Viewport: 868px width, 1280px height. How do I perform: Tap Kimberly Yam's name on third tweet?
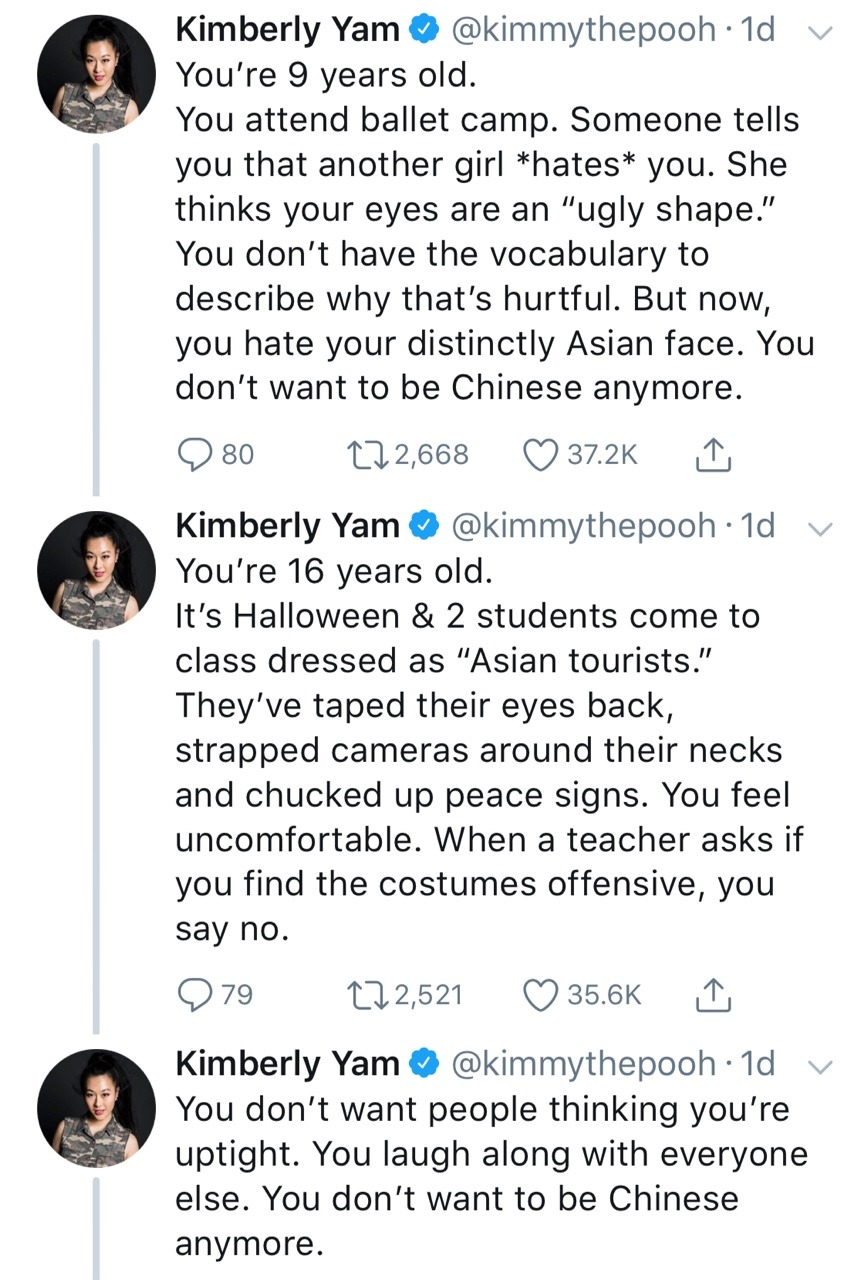pyautogui.click(x=288, y=1064)
